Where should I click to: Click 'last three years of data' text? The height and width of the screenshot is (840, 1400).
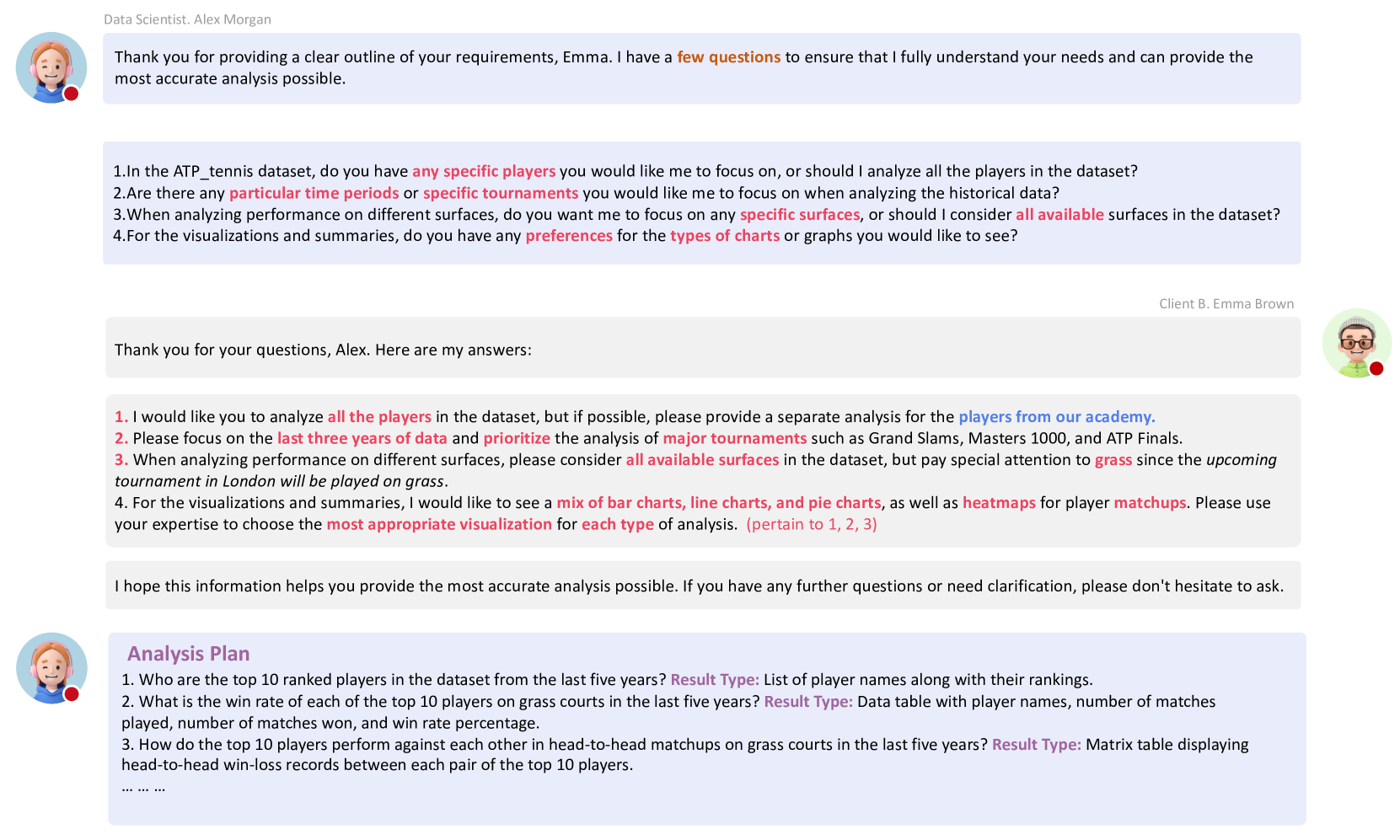(362, 438)
